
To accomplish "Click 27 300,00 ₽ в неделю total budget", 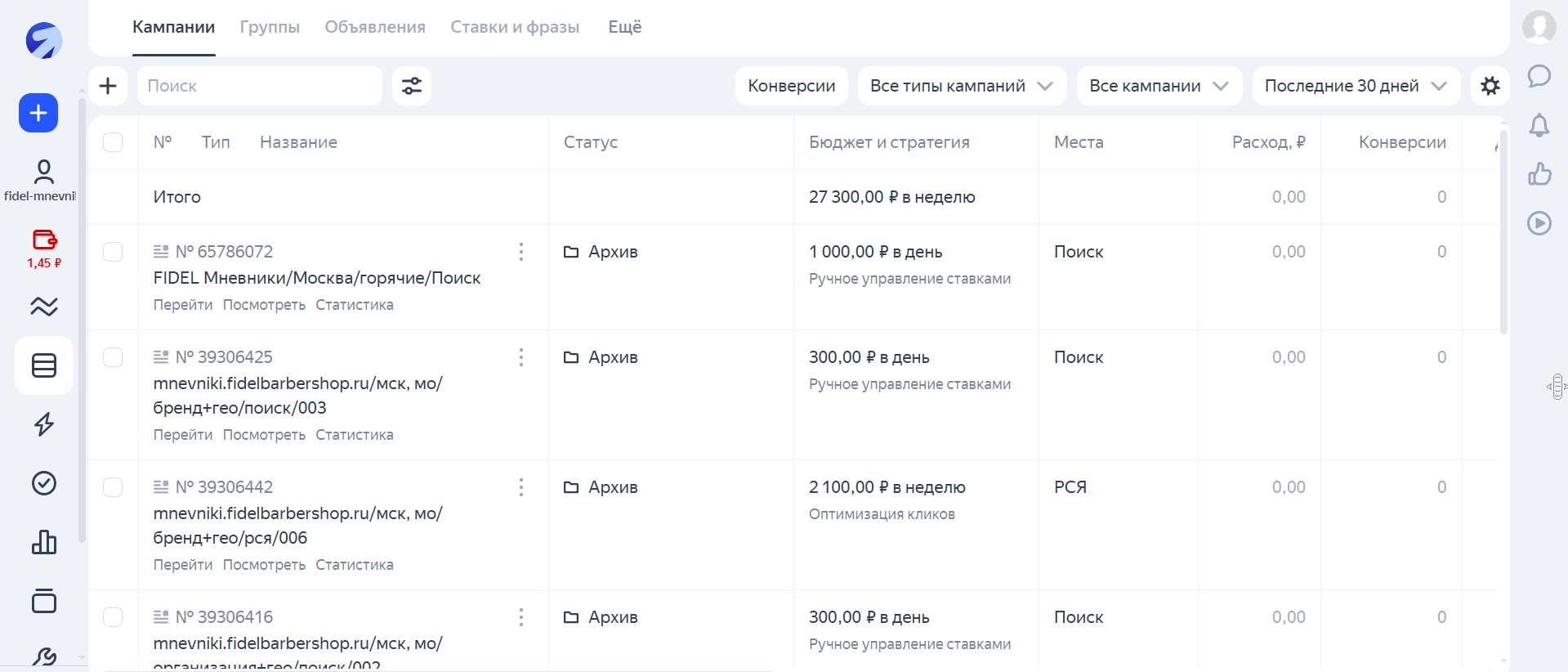I will [x=892, y=197].
